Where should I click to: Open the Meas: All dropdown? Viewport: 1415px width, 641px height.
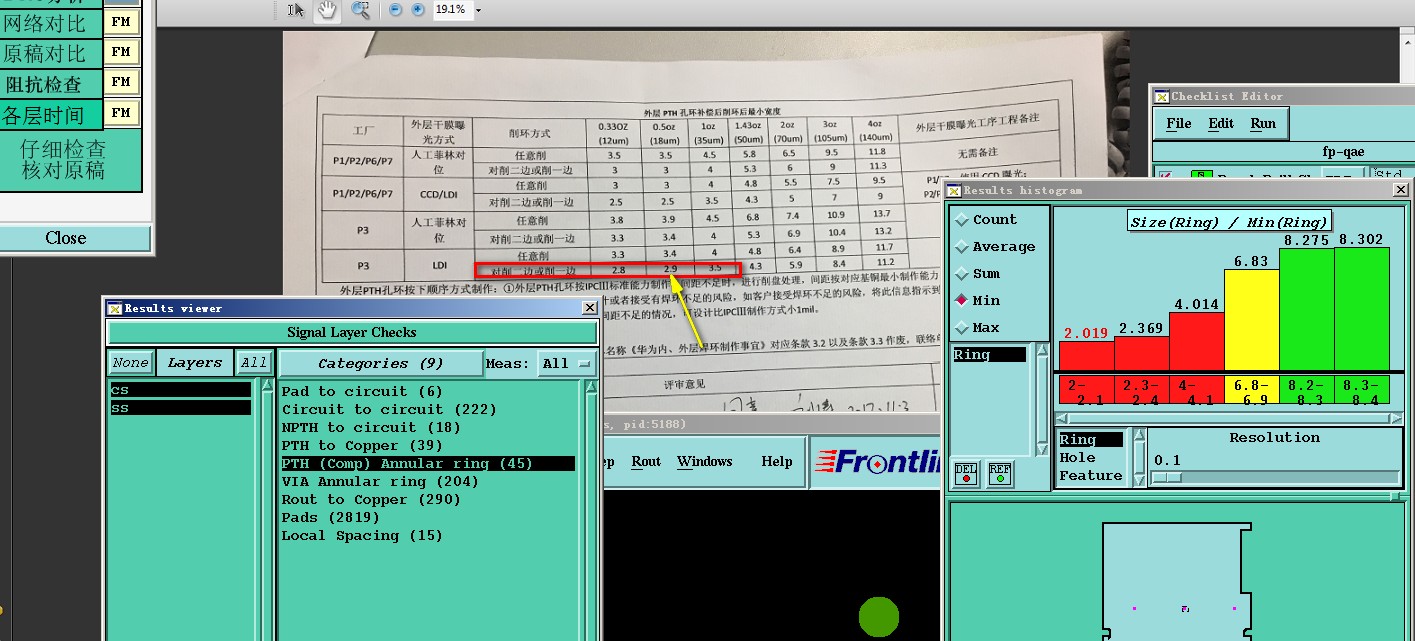(567, 364)
